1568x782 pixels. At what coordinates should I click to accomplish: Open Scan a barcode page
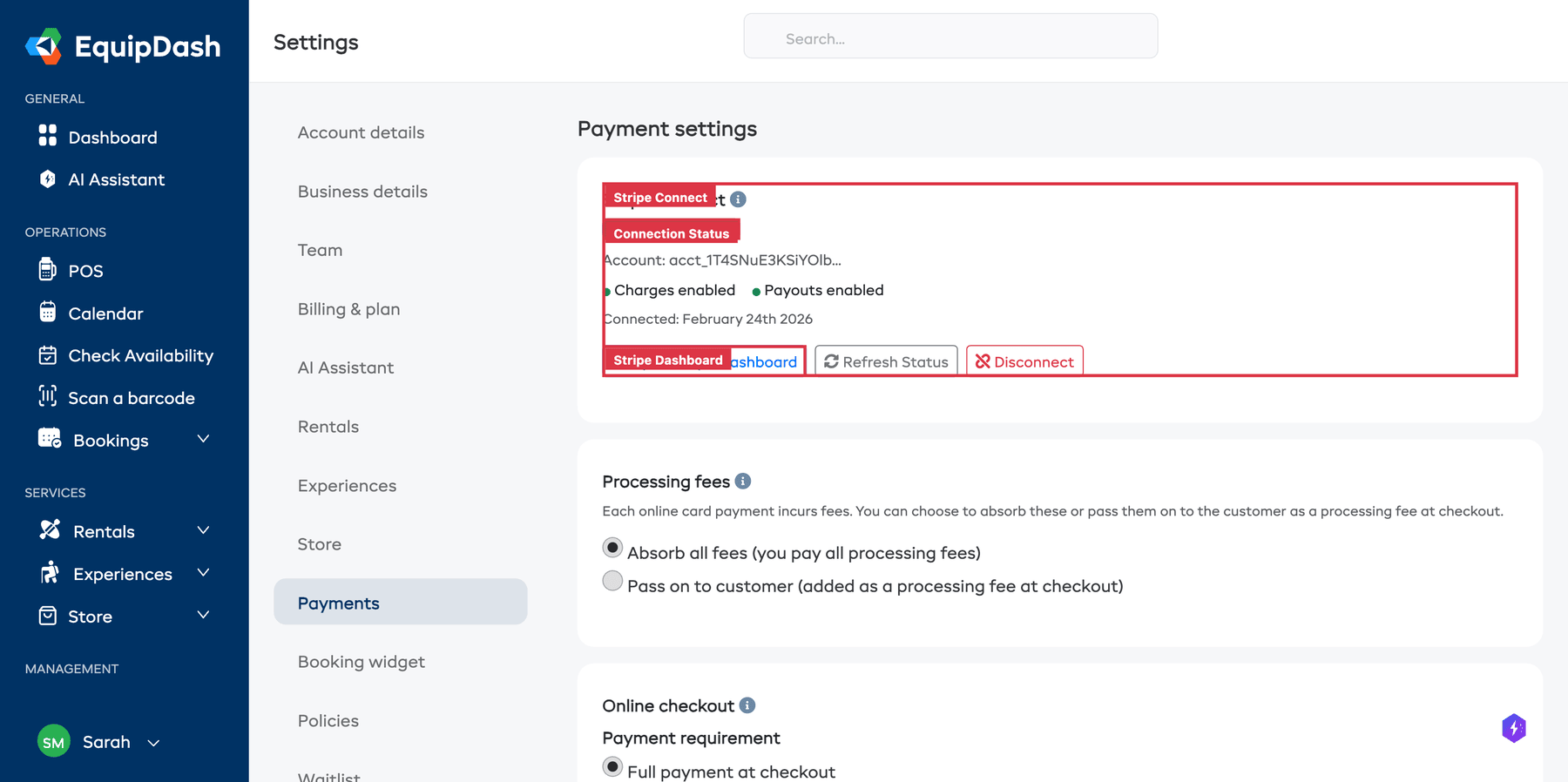(x=132, y=398)
